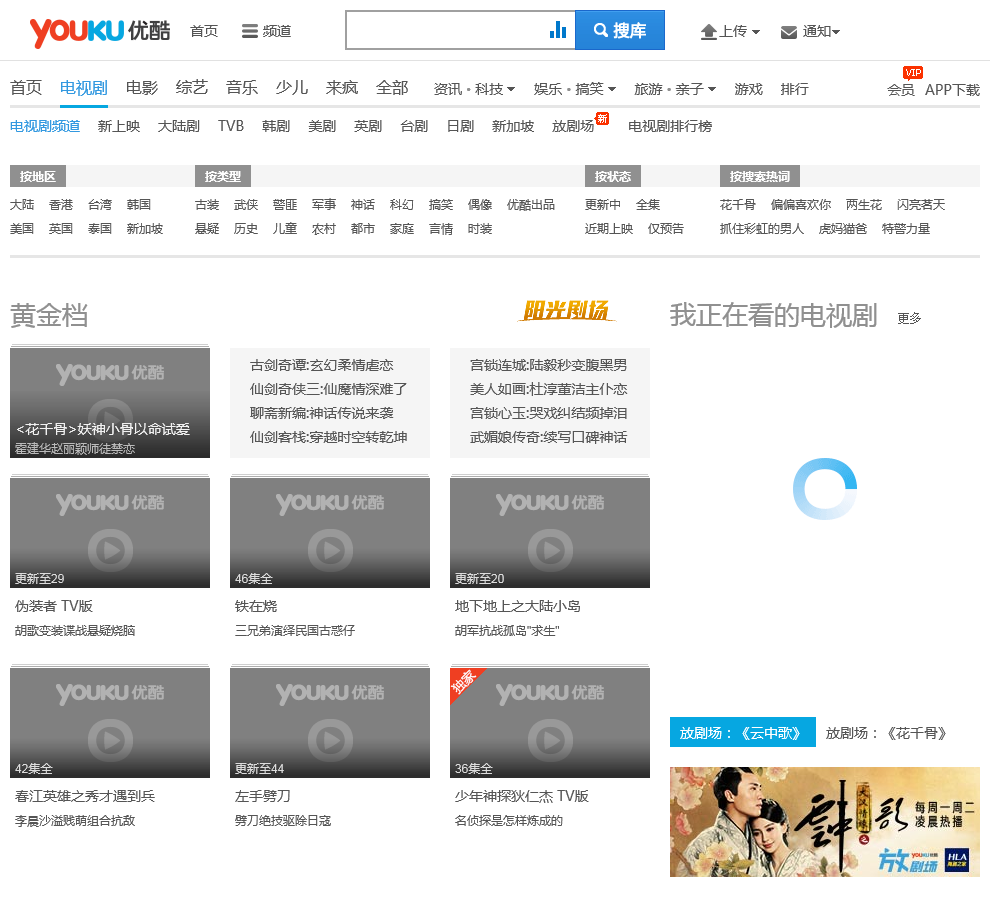This screenshot has width=990, height=900.
Task: Open the 云中歌 banner image
Action: (x=825, y=822)
